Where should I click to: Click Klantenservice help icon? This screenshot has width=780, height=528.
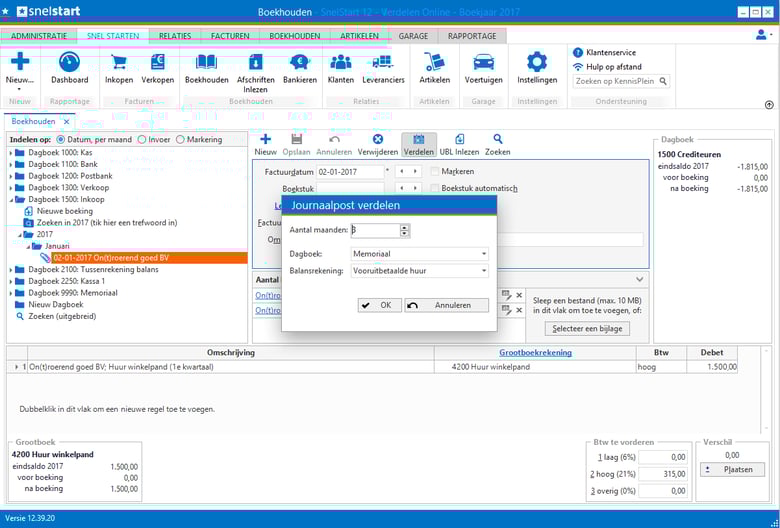point(578,52)
